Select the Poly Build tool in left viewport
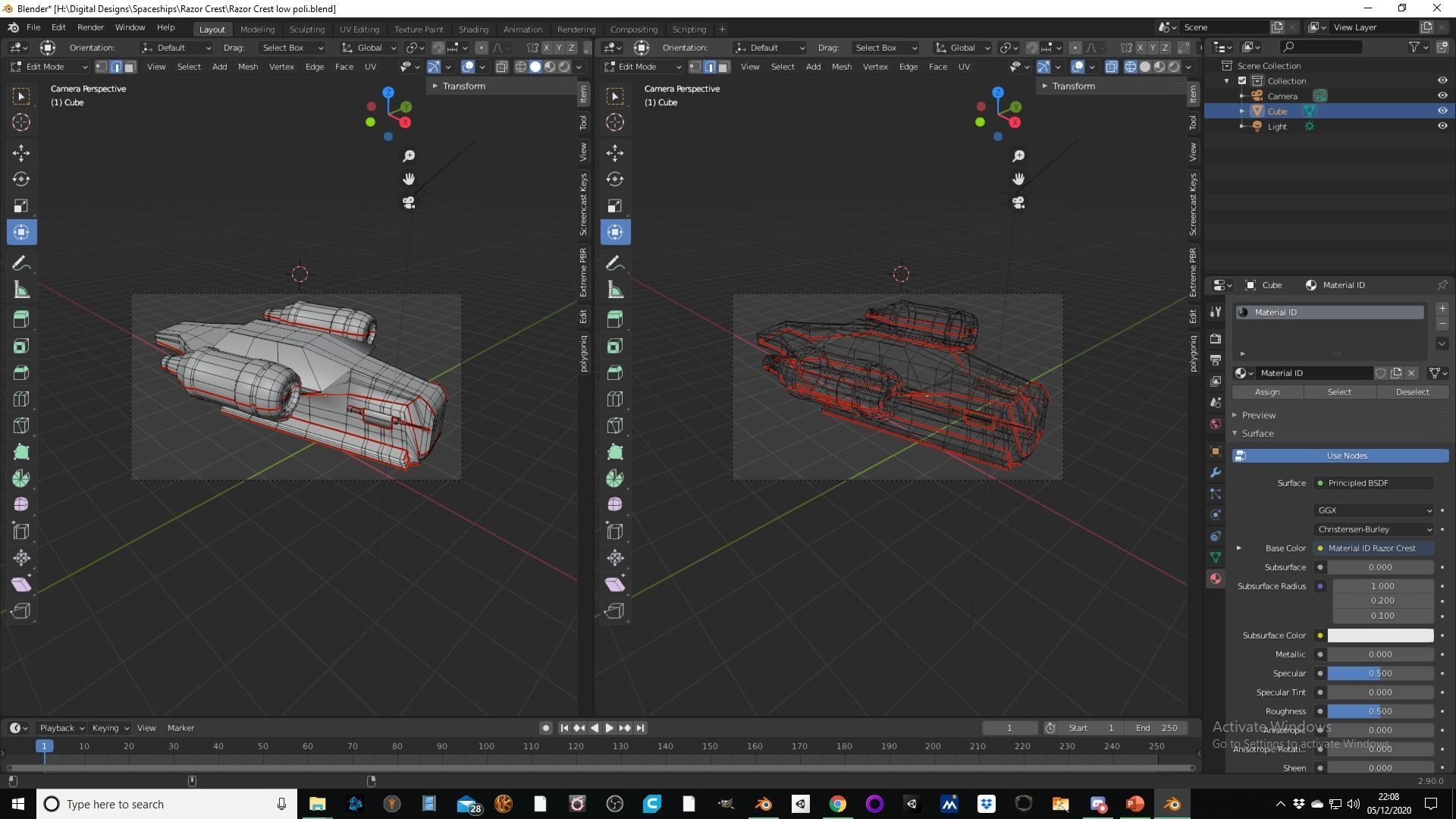 (21, 452)
